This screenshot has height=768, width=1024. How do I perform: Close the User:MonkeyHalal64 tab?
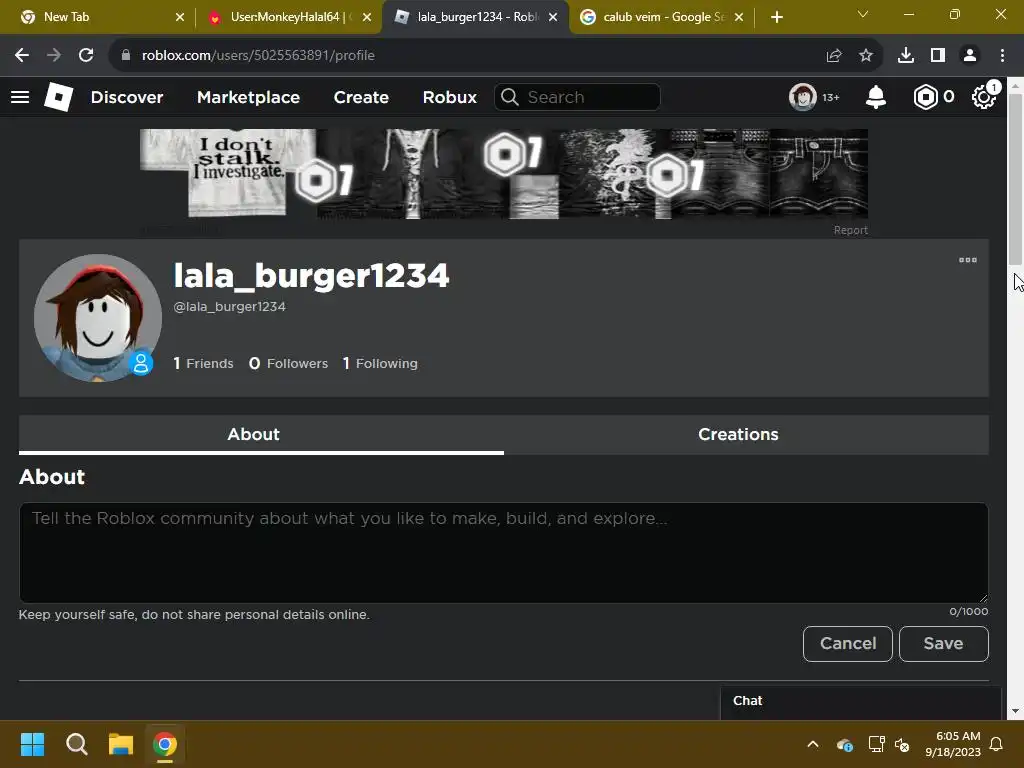[x=367, y=17]
